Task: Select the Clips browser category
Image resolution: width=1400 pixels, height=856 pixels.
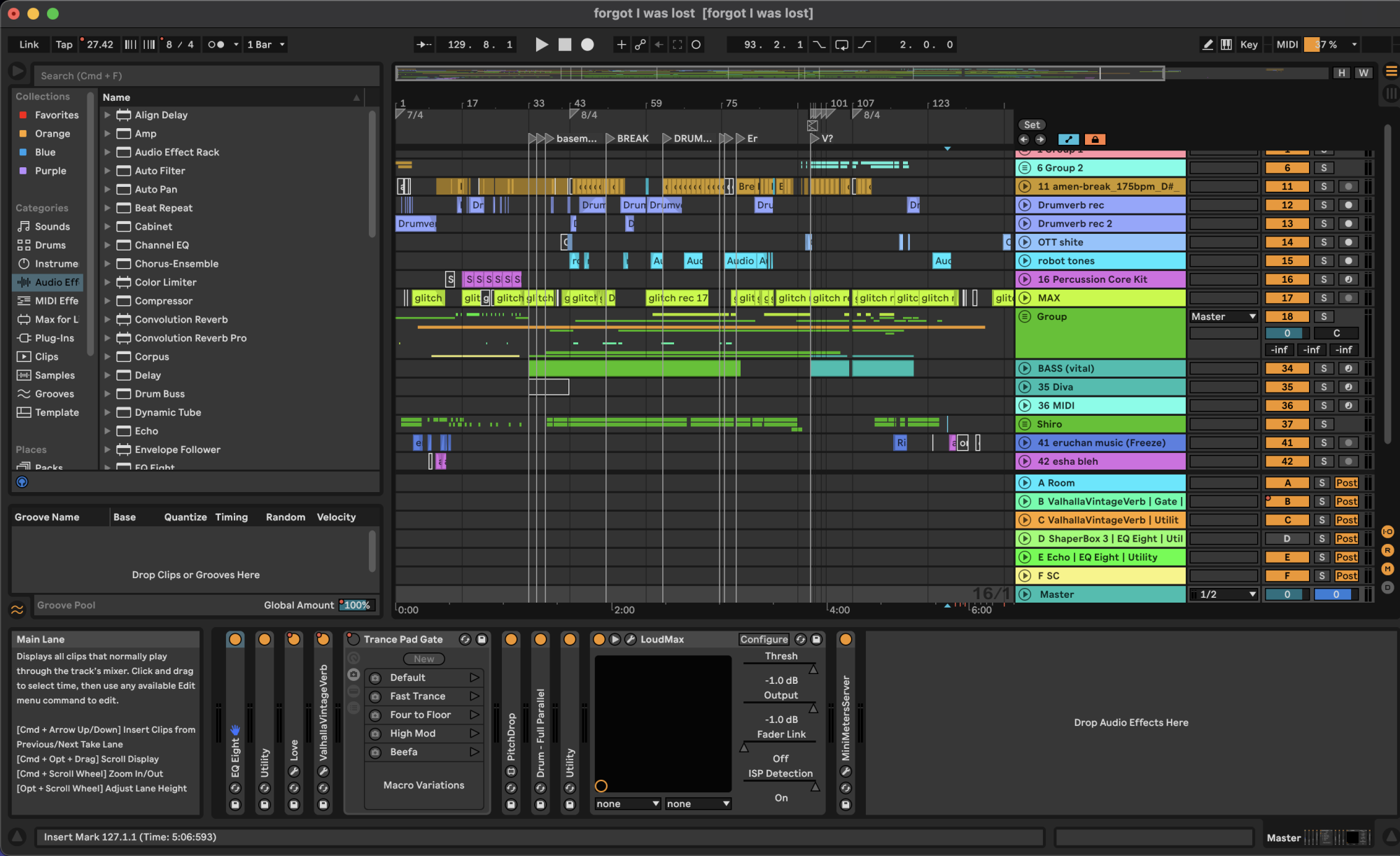Action: point(46,357)
